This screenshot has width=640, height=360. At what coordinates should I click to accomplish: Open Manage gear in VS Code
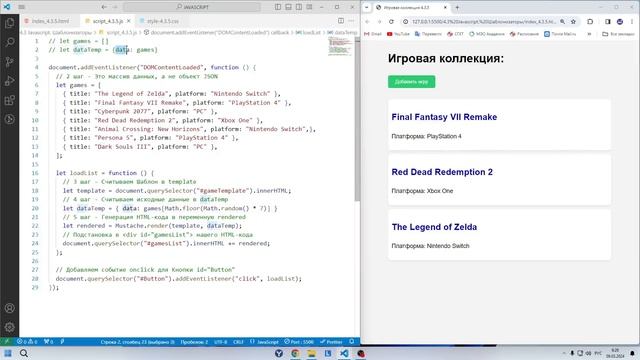click(9, 327)
